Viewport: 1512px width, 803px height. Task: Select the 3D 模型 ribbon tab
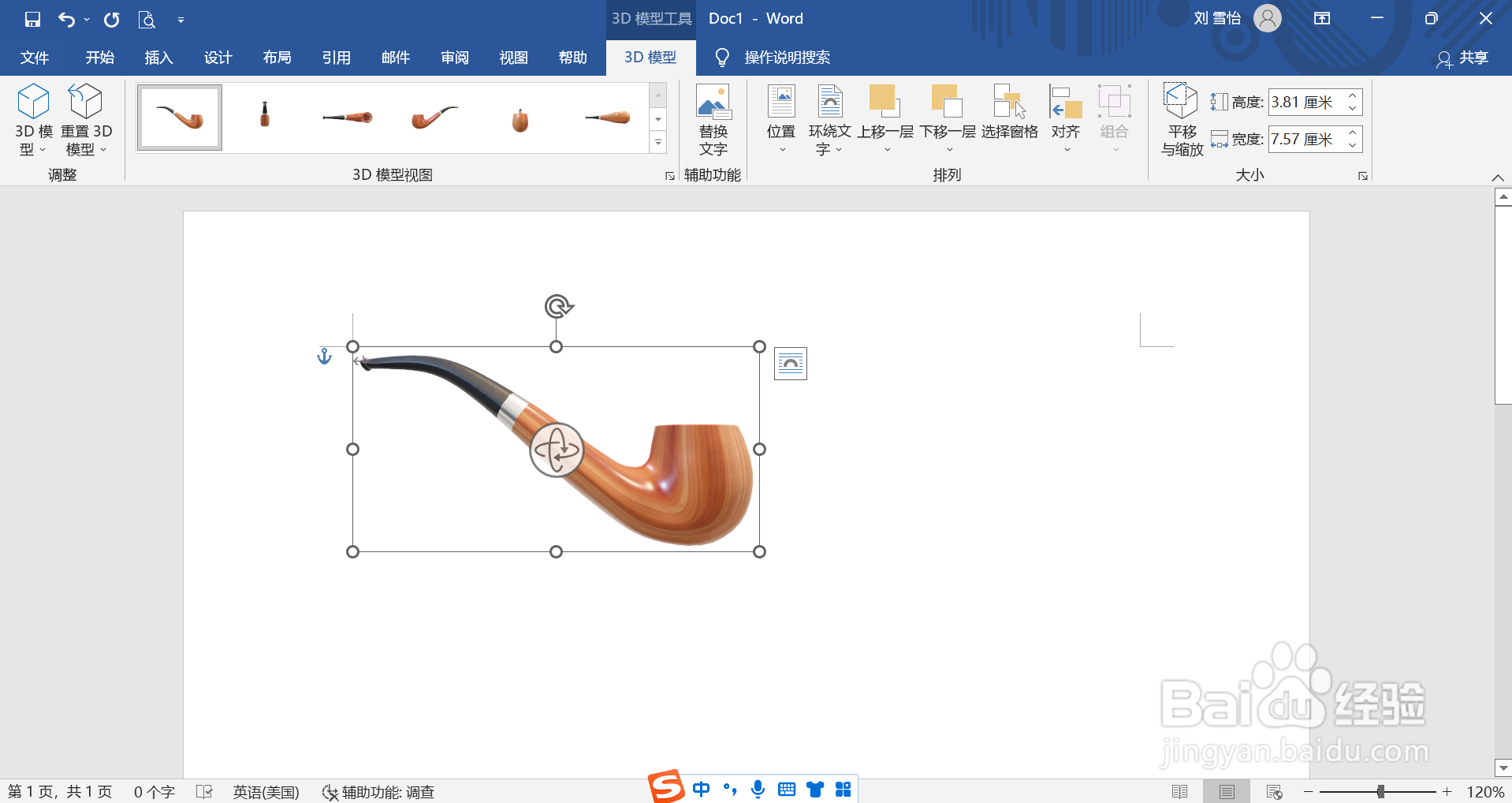click(x=650, y=58)
